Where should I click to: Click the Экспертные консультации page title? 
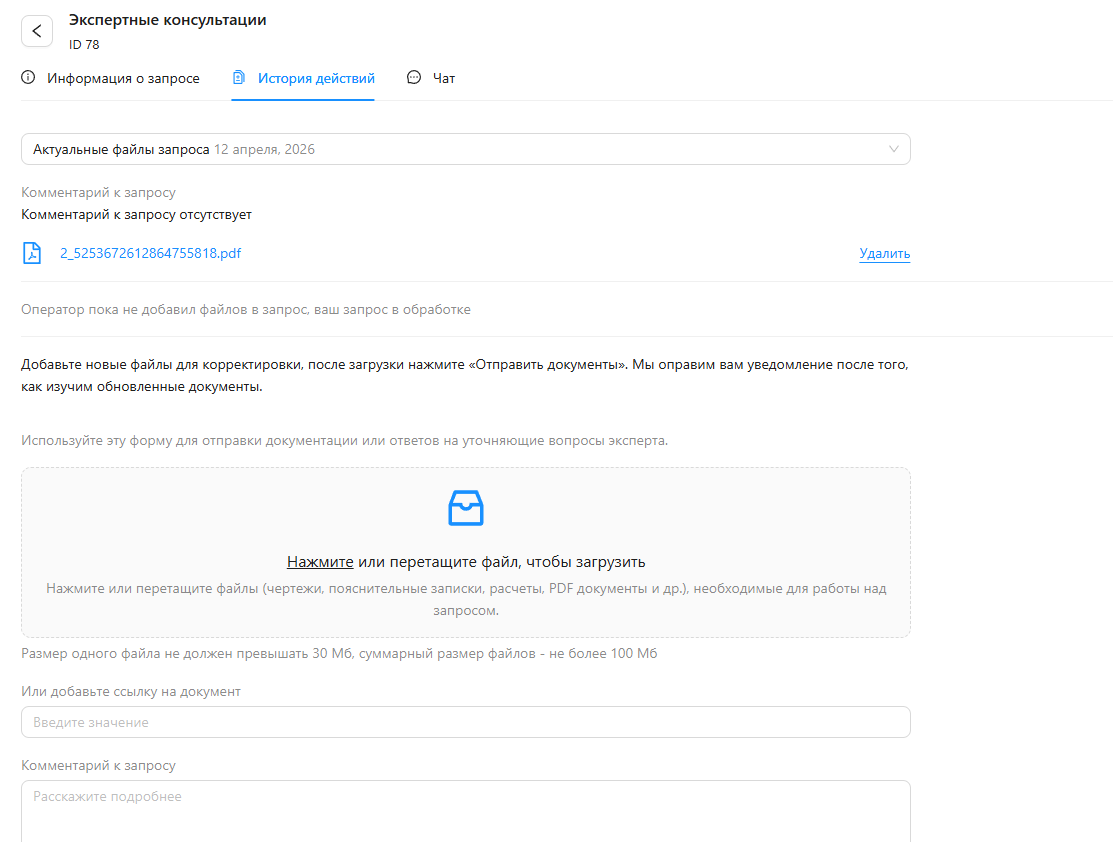[x=168, y=20]
